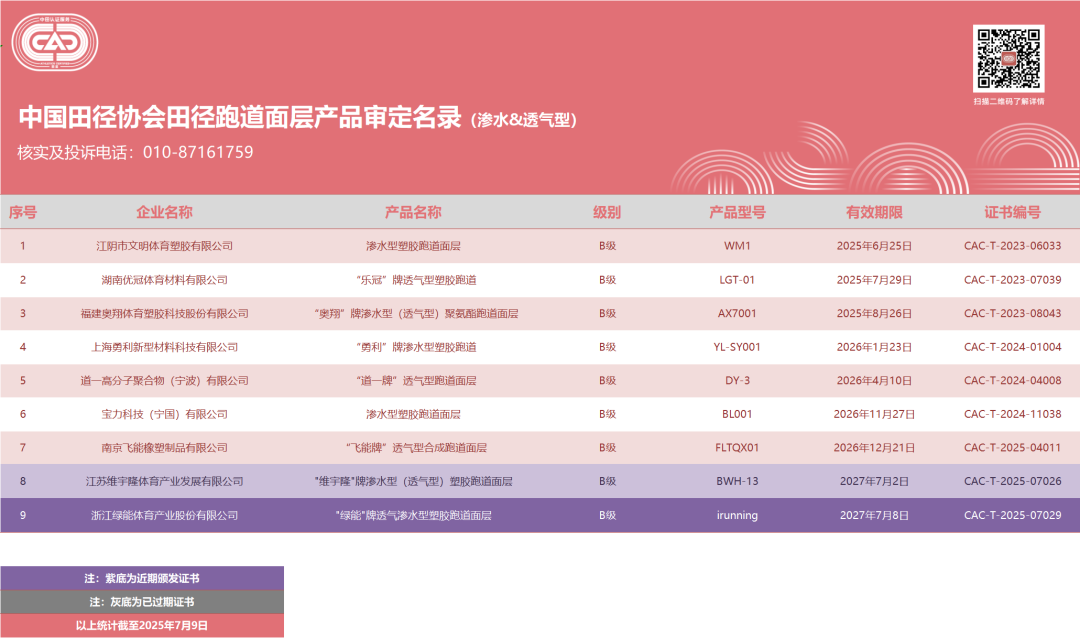Click the '证书编号' column header
The height and width of the screenshot is (638, 1080).
click(x=1012, y=212)
